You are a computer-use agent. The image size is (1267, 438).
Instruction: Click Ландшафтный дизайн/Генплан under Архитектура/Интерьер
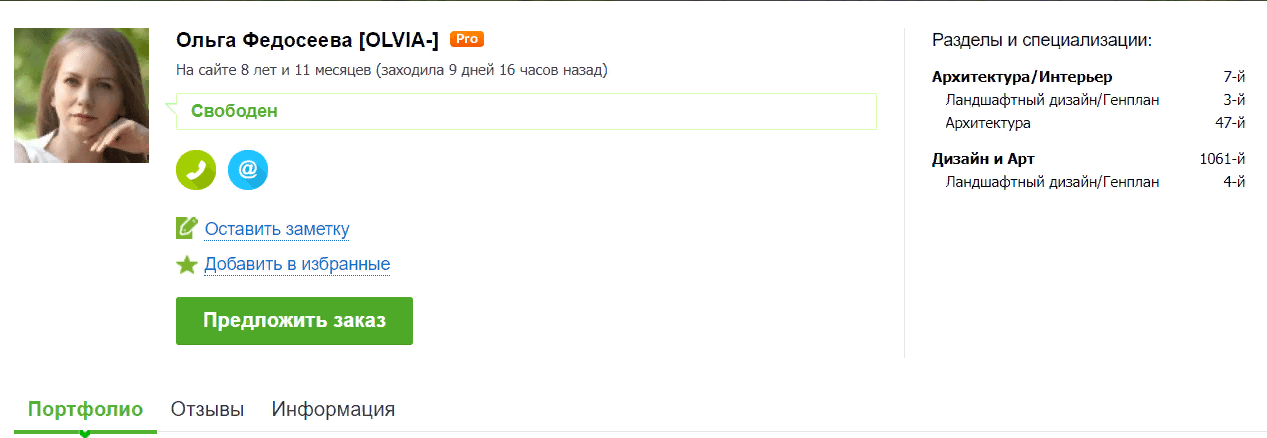1052,100
